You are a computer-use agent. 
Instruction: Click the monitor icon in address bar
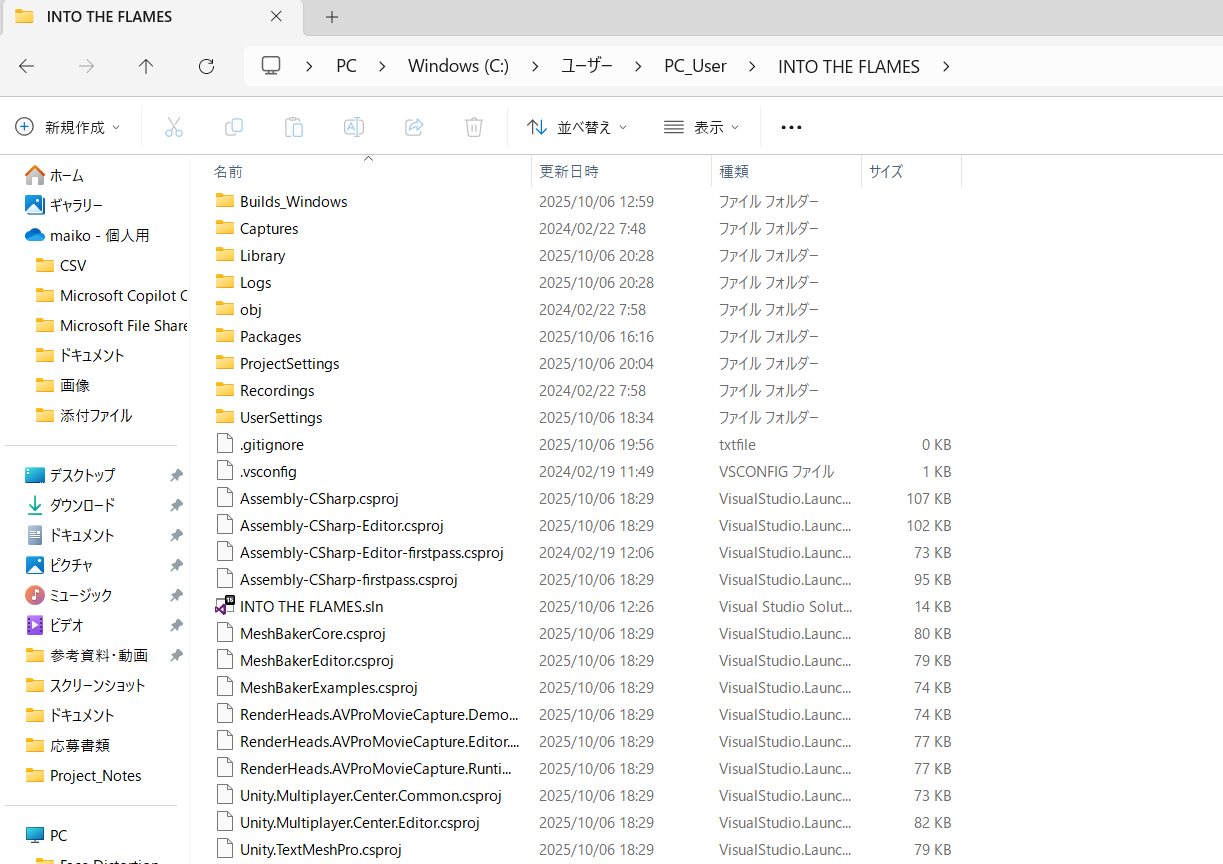tap(271, 65)
